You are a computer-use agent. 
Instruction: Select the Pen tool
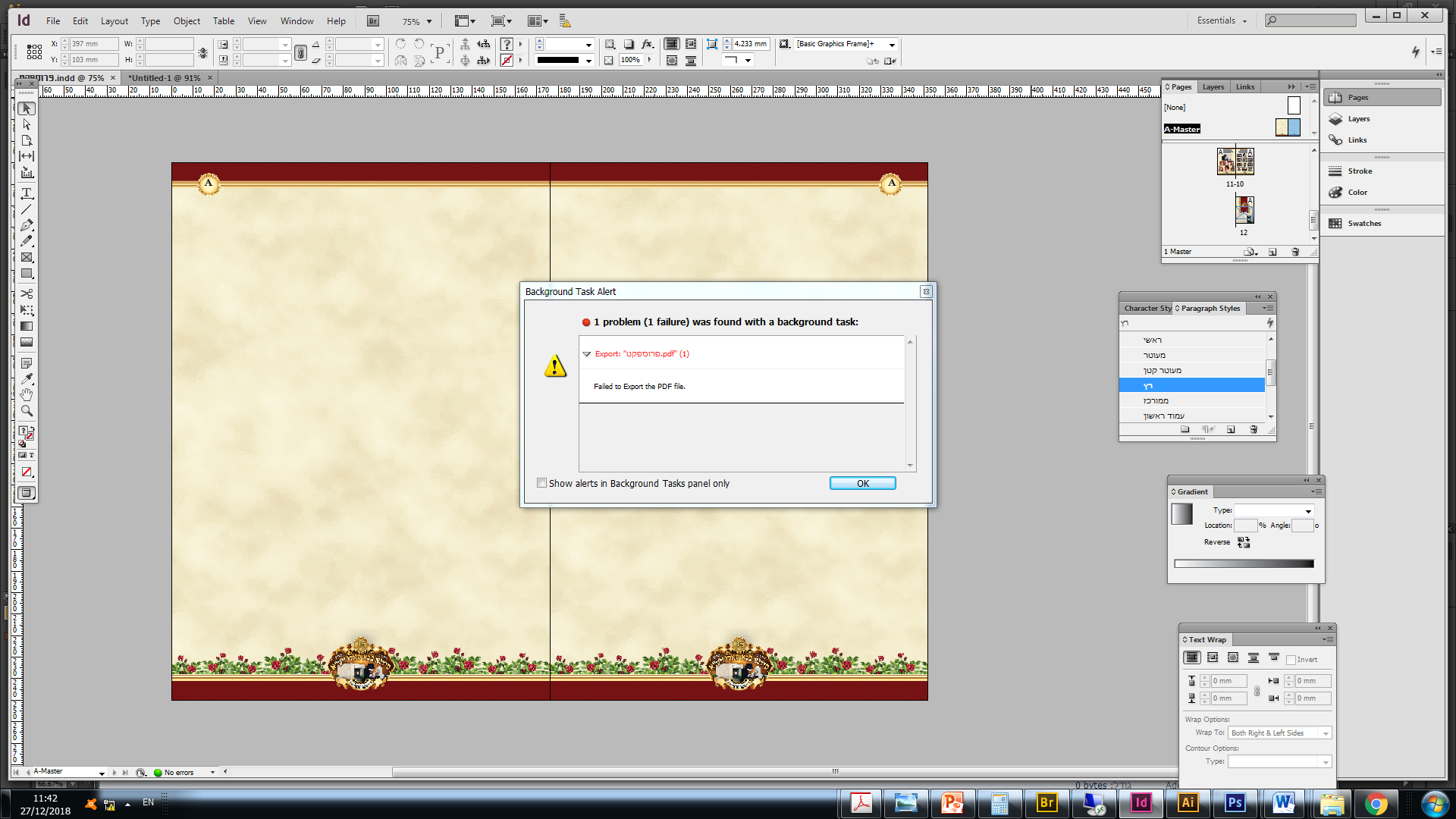(27, 225)
